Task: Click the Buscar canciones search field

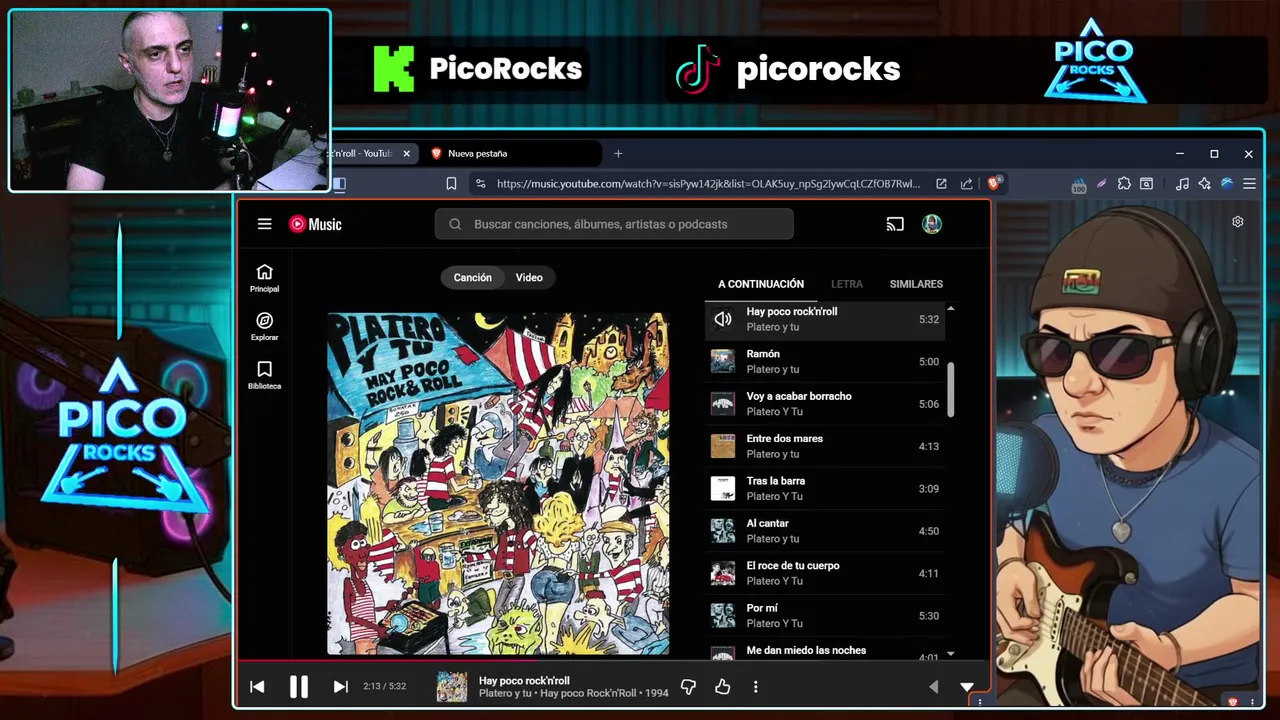Action: pos(614,224)
